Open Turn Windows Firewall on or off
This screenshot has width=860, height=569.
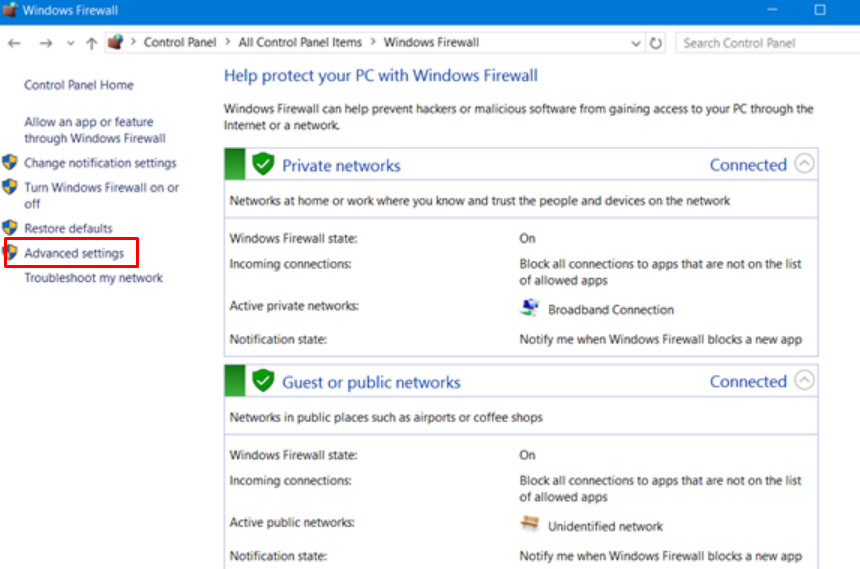[x=101, y=195]
